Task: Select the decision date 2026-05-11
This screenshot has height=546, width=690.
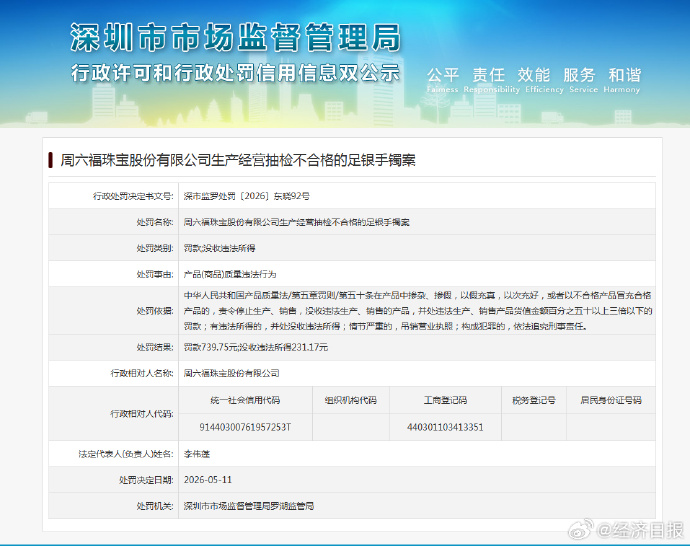Action: pyautogui.click(x=208, y=480)
